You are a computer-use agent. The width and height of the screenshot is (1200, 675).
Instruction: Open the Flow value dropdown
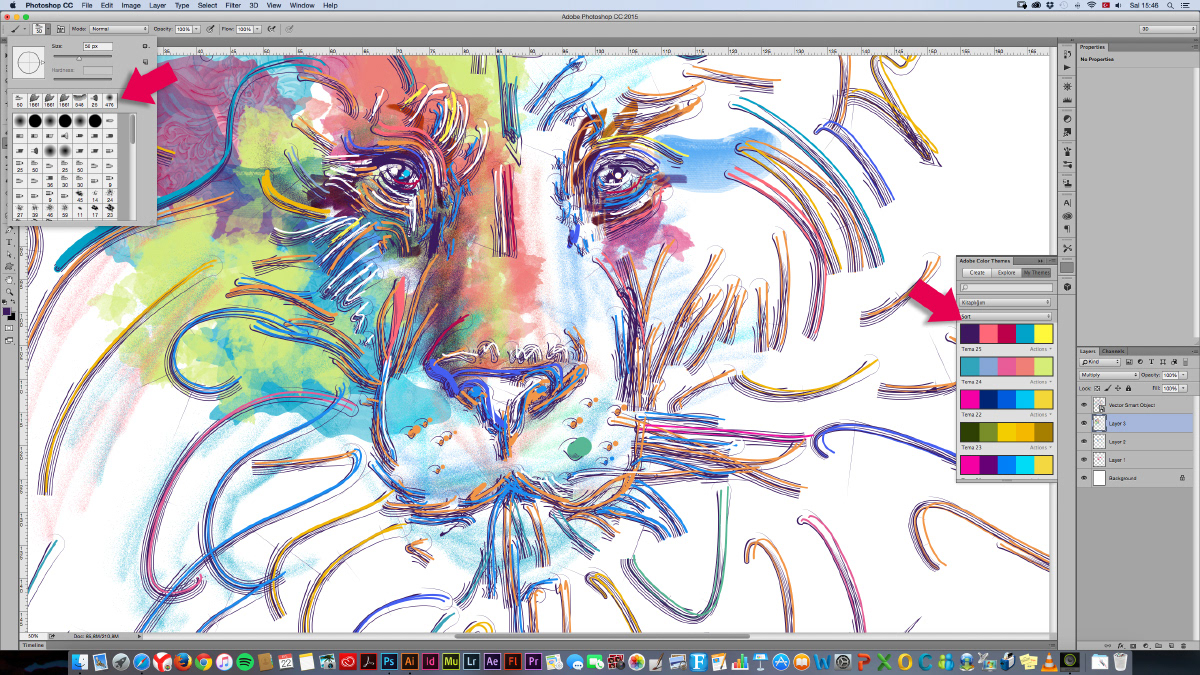click(x=258, y=29)
